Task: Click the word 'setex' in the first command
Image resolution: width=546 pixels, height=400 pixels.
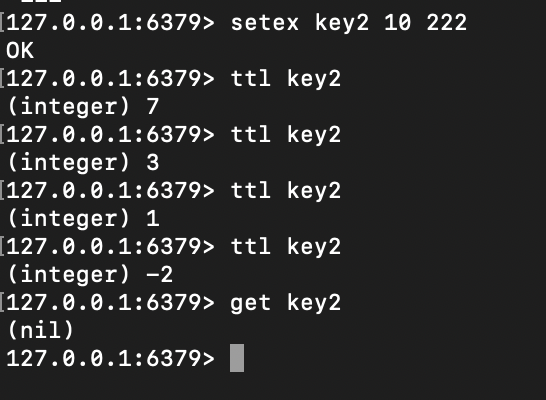Action: coord(265,23)
